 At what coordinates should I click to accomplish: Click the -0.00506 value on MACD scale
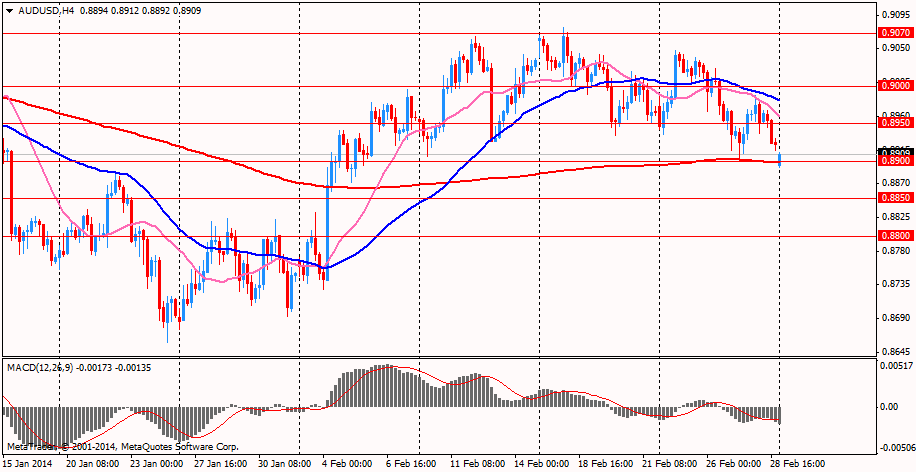(897, 447)
